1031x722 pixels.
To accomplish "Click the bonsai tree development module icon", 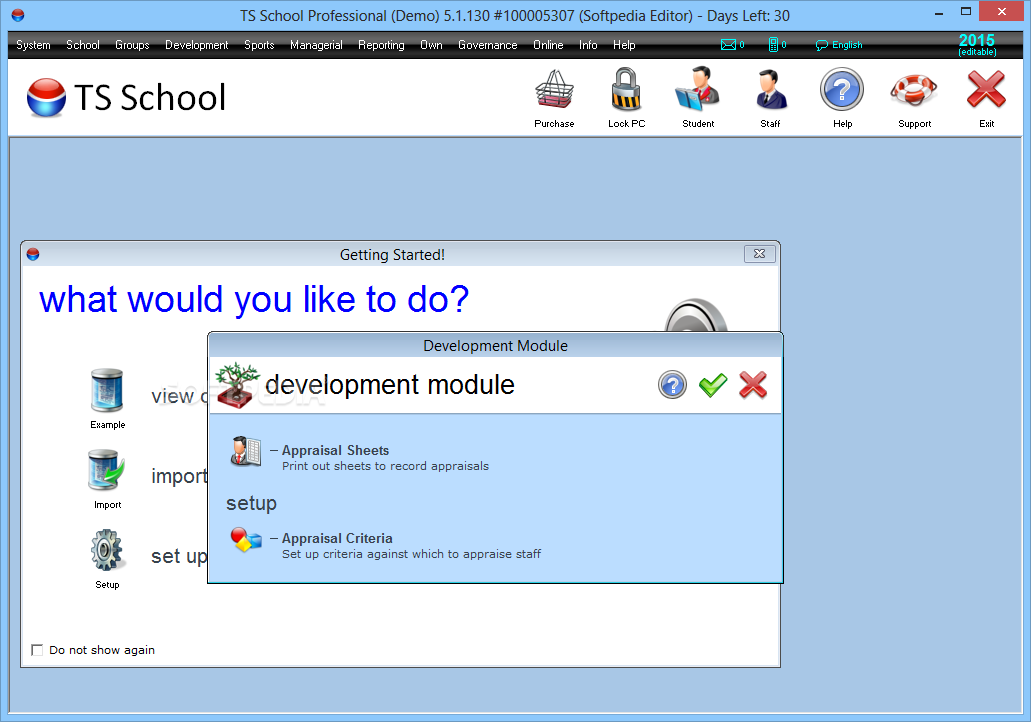I will [237, 385].
